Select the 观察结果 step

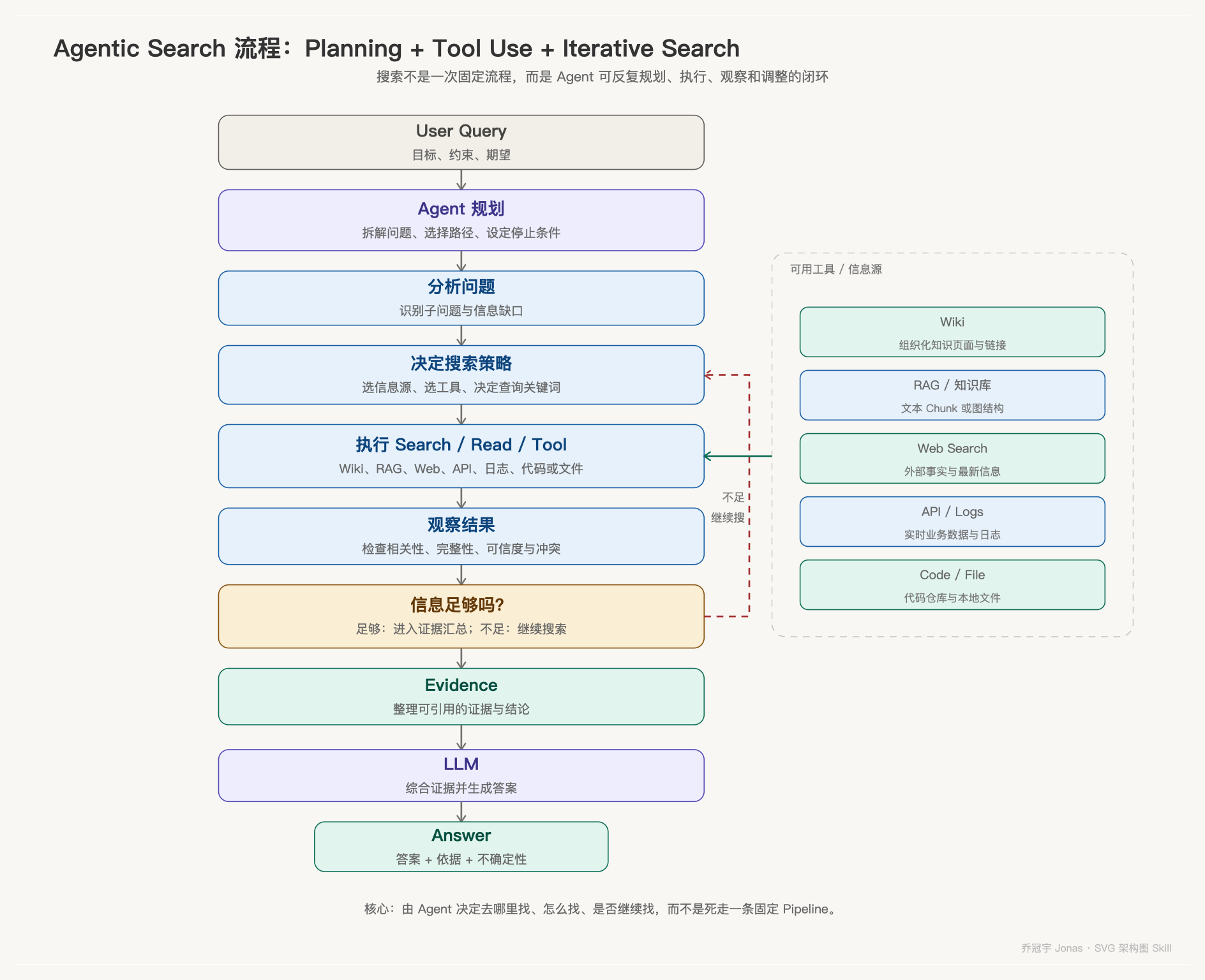coord(461,536)
